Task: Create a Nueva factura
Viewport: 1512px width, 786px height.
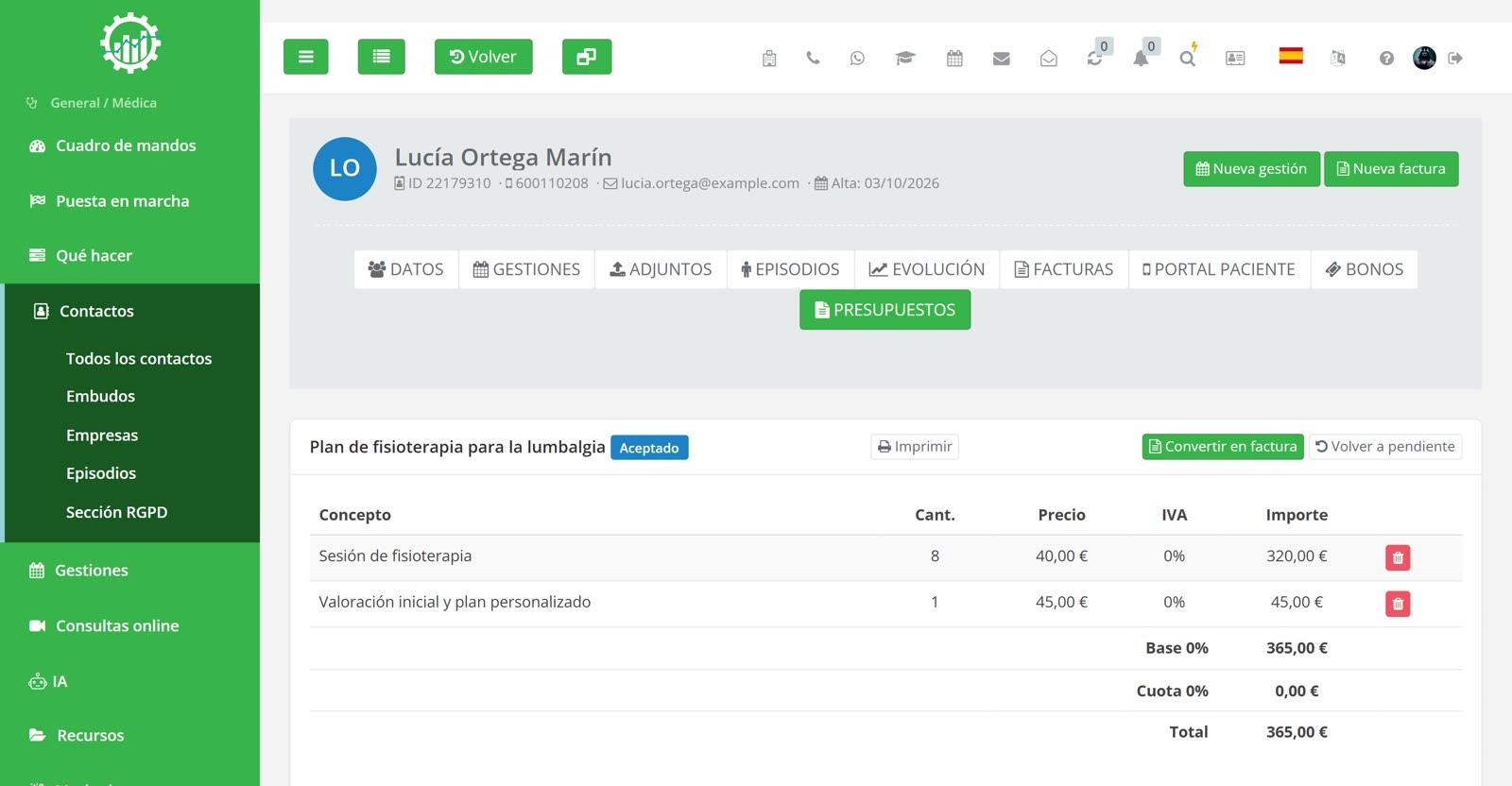Action: tap(1391, 169)
